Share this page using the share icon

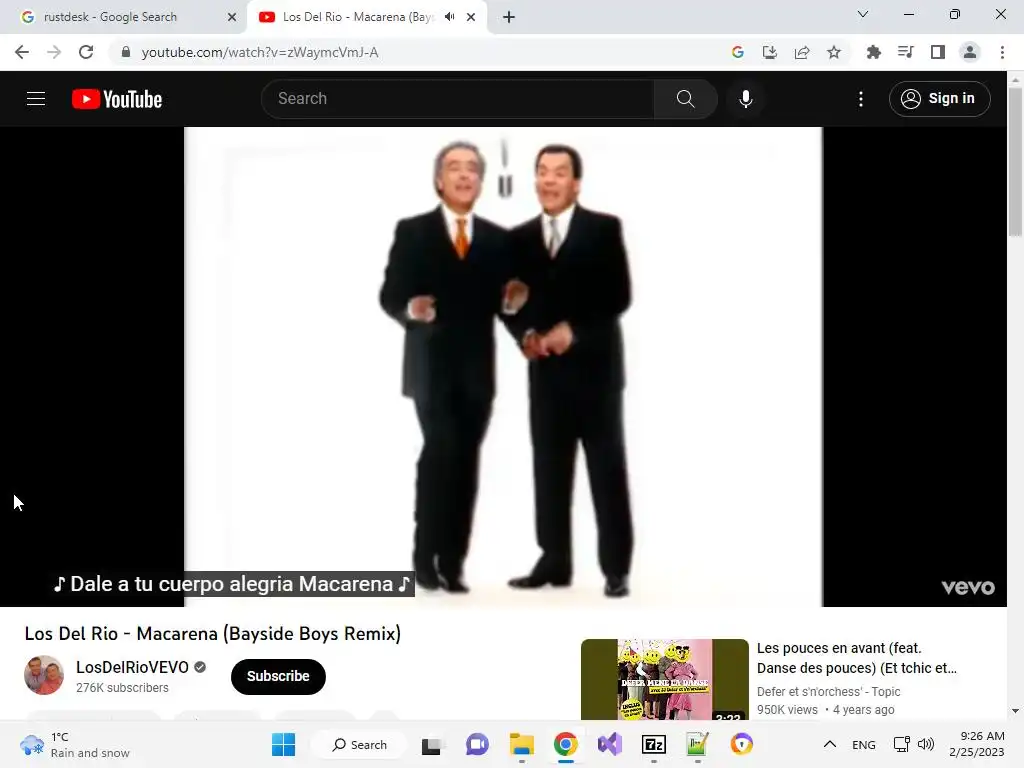coord(802,52)
